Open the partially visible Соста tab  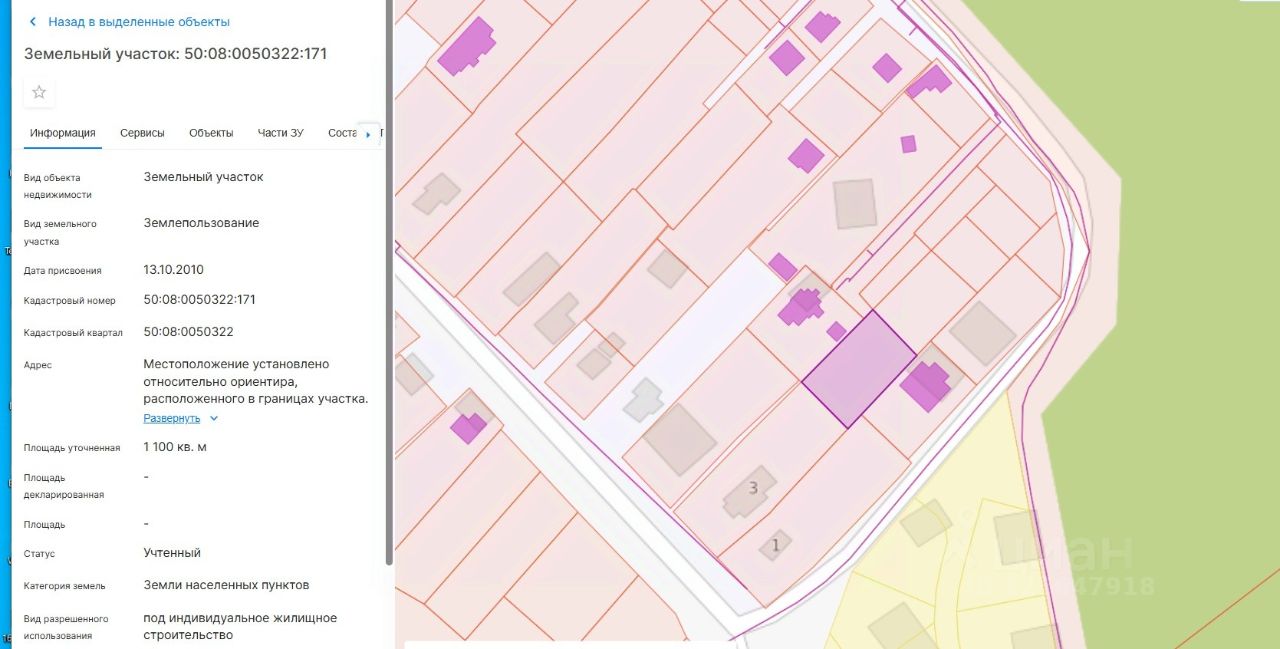pos(342,133)
